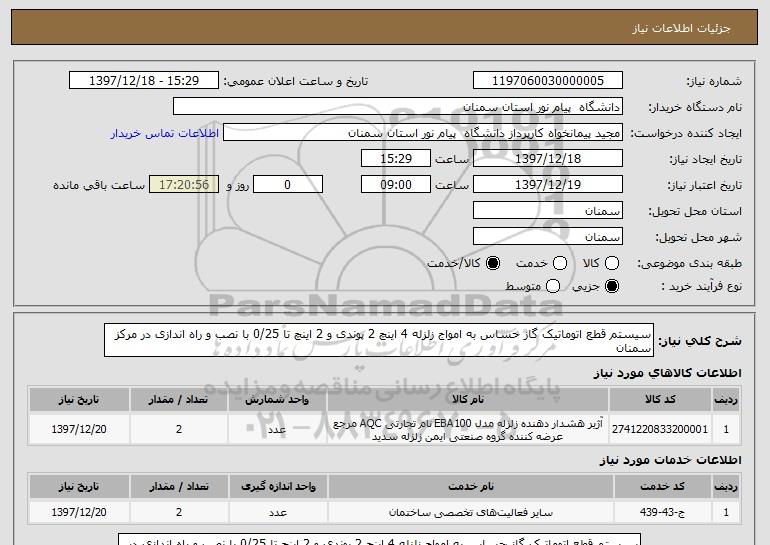This screenshot has height=545, width=770.
Task: Click the واحد شمارش column header
Action: (x=277, y=400)
